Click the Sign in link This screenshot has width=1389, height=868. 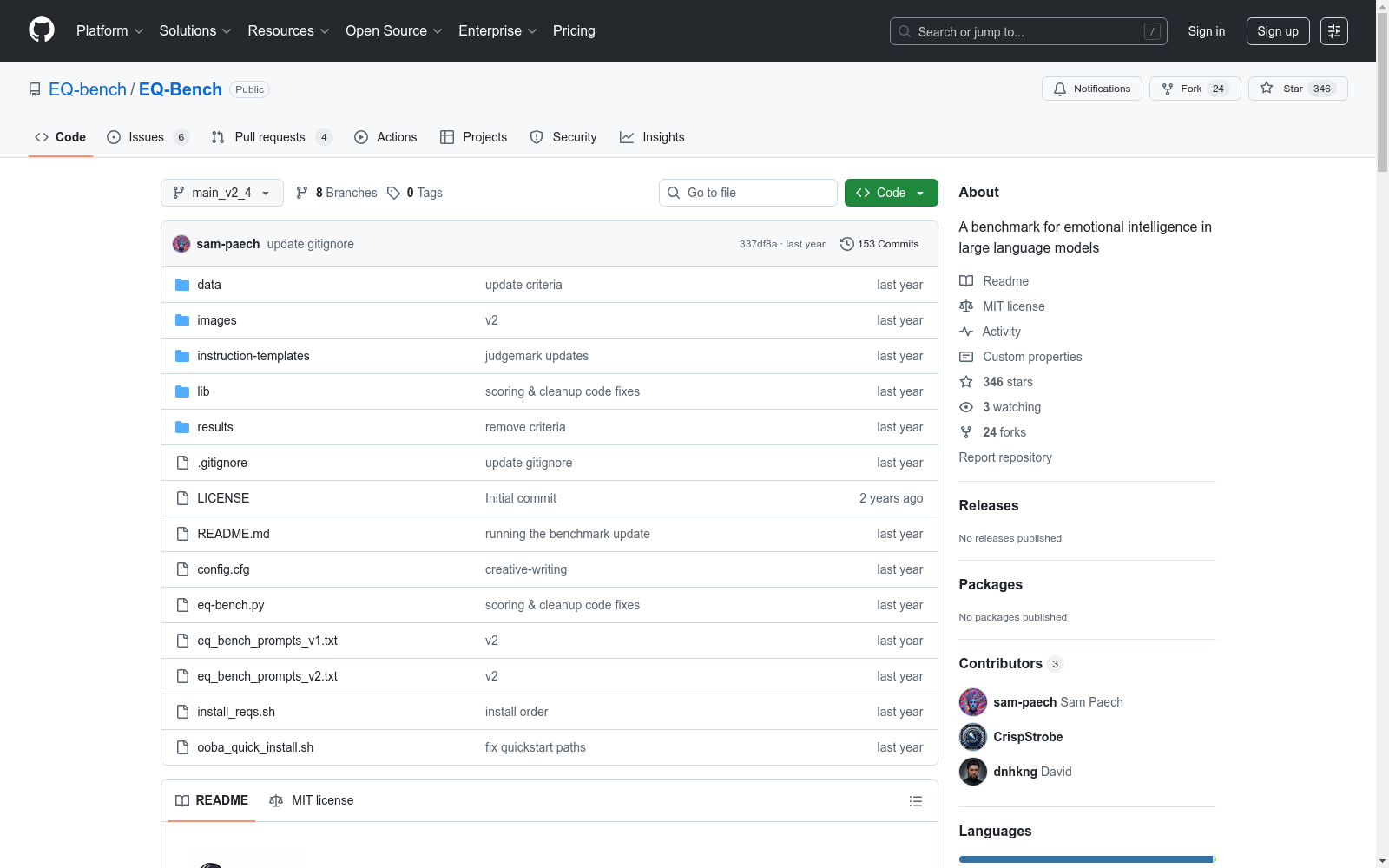(1207, 31)
